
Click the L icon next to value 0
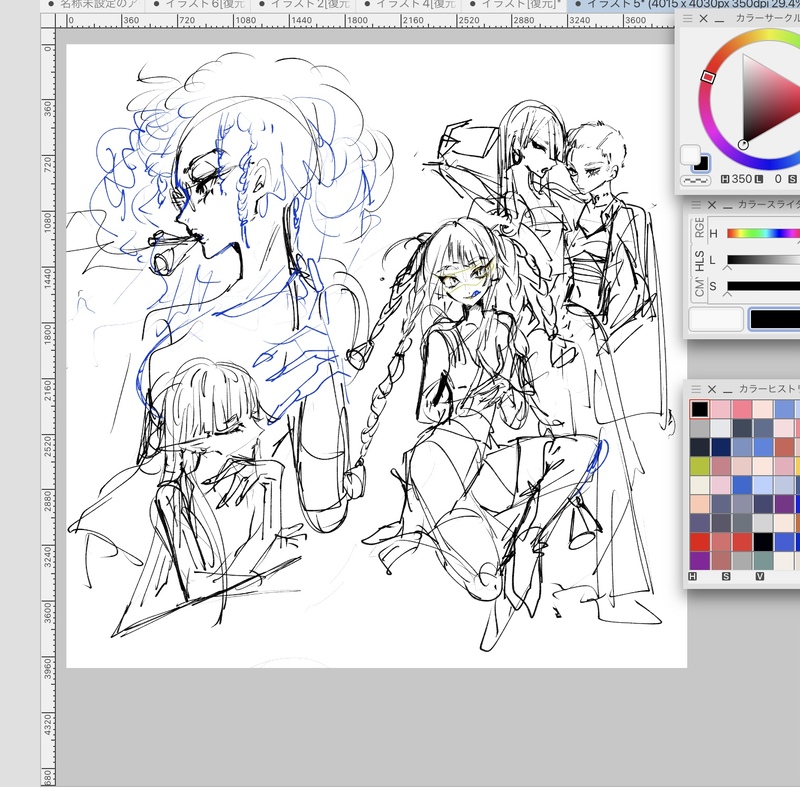click(759, 179)
